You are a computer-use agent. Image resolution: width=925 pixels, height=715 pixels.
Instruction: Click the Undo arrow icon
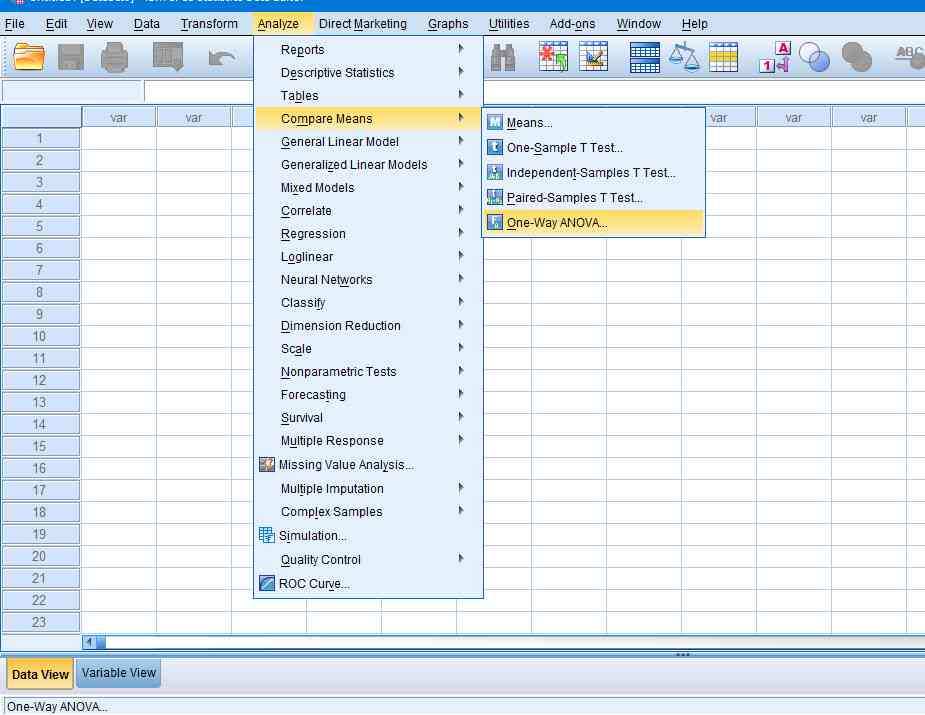pyautogui.click(x=222, y=58)
